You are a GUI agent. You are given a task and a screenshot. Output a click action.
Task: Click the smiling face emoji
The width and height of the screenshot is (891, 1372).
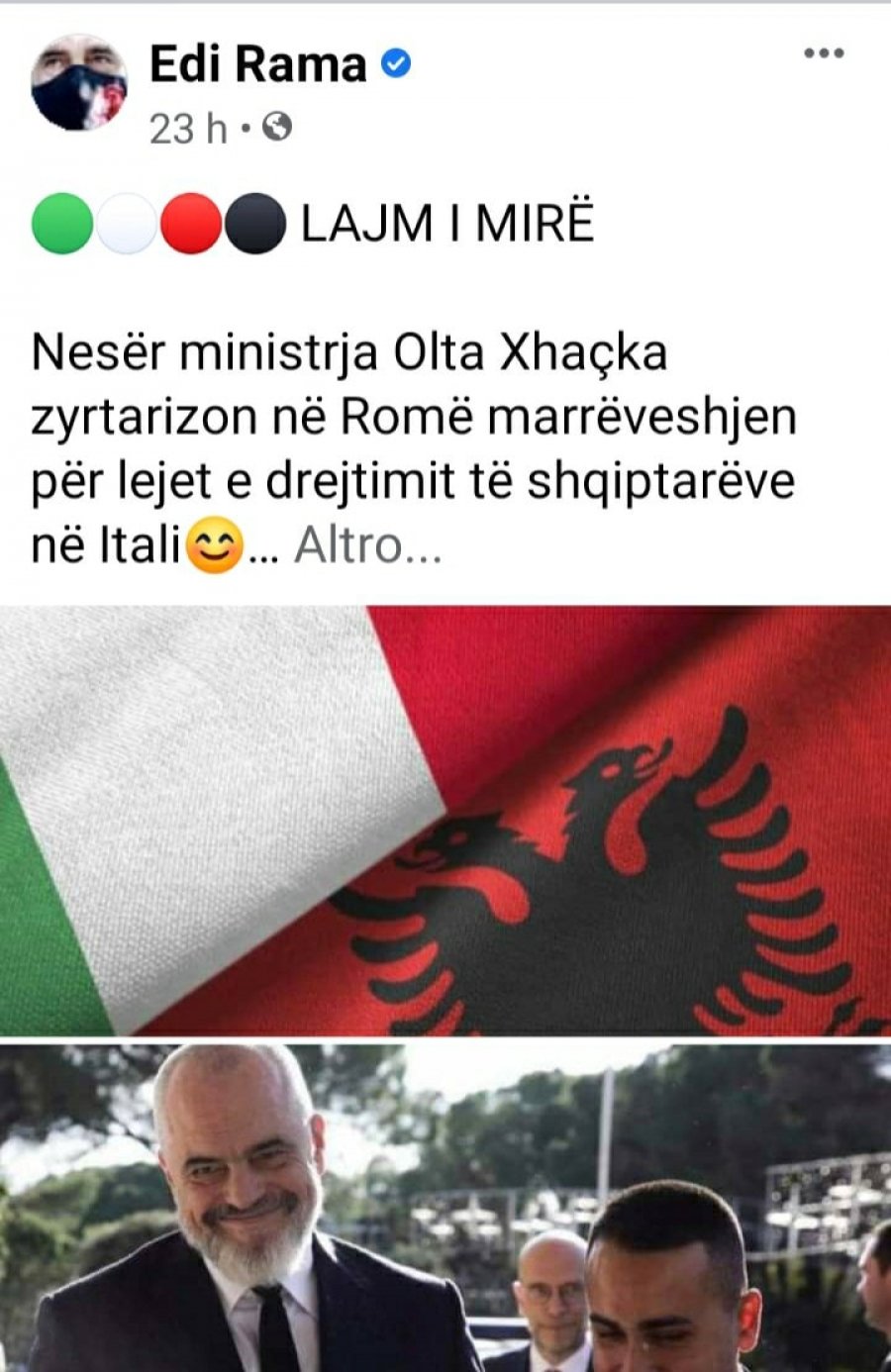tap(214, 546)
